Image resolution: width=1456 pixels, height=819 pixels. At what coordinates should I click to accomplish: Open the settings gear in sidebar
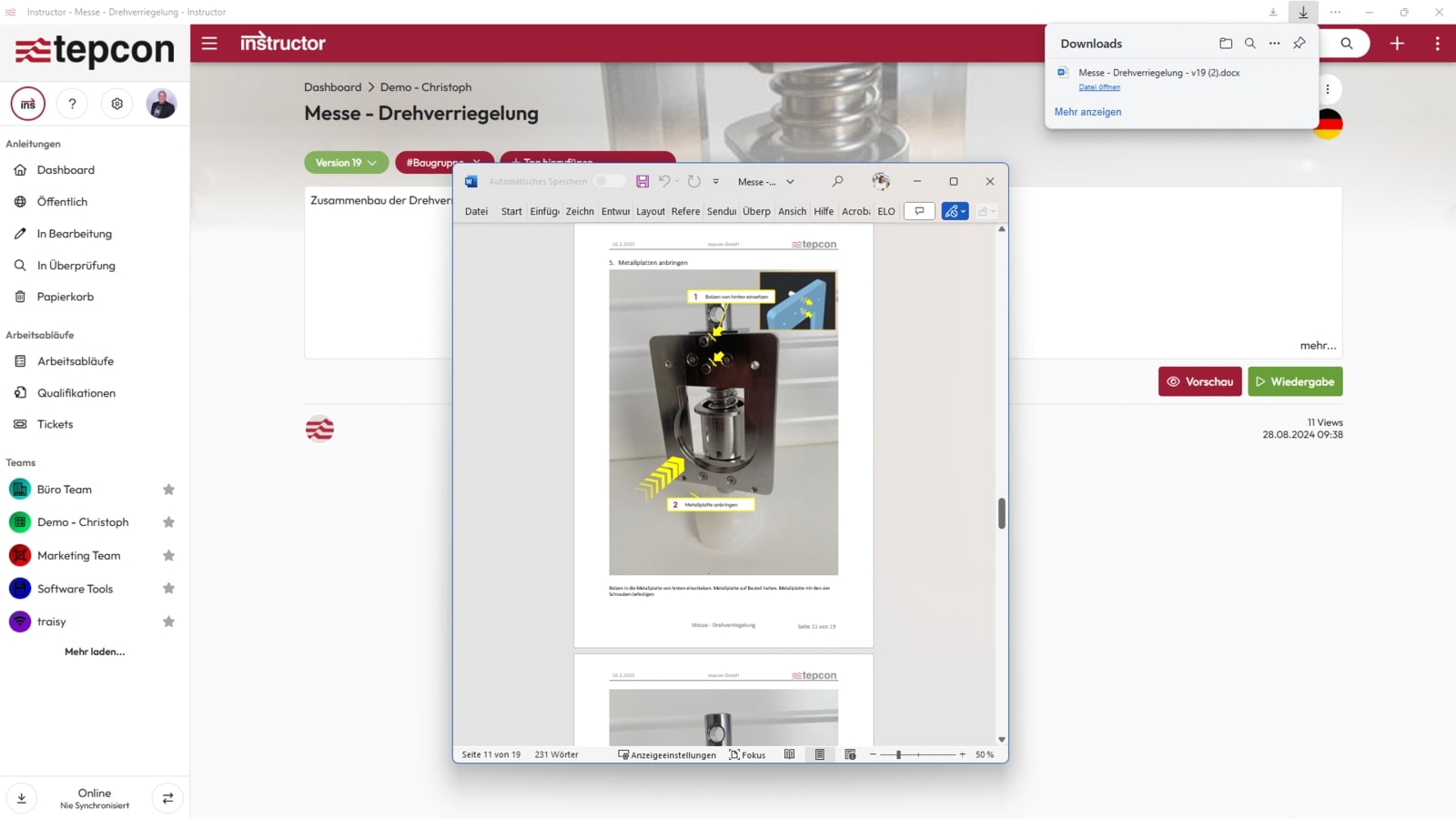[117, 104]
